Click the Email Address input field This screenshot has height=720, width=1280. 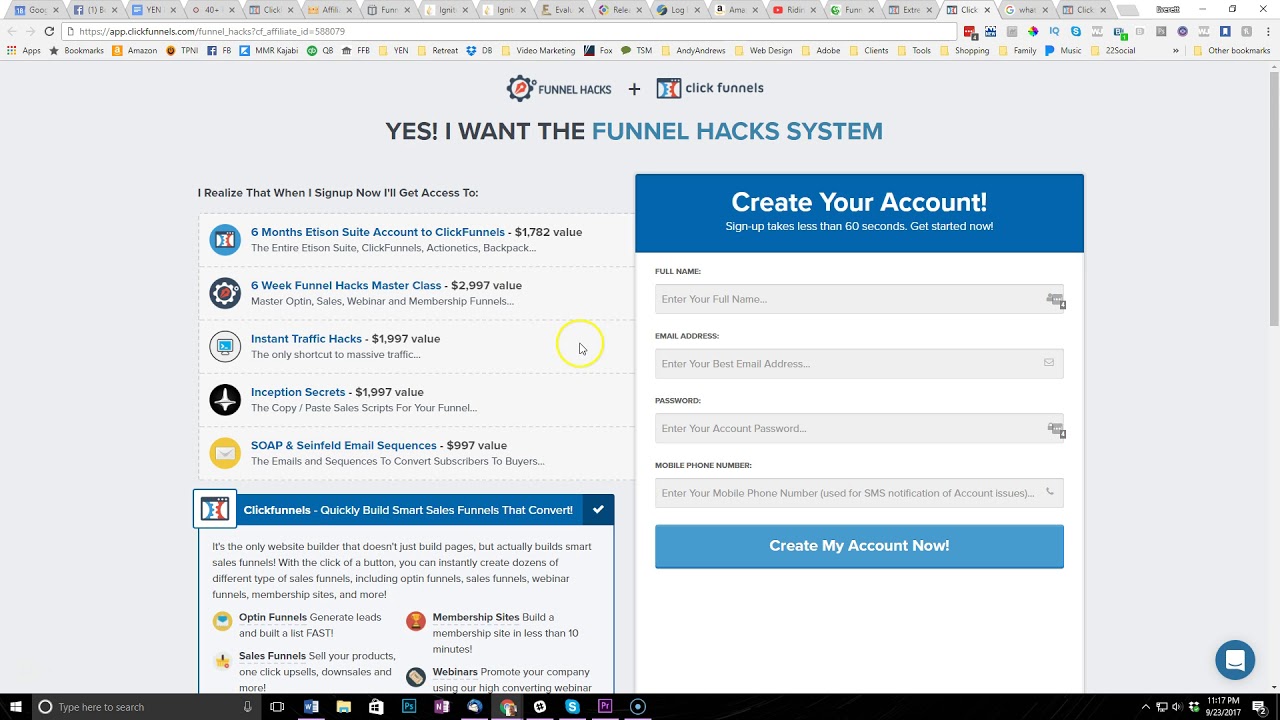point(859,364)
